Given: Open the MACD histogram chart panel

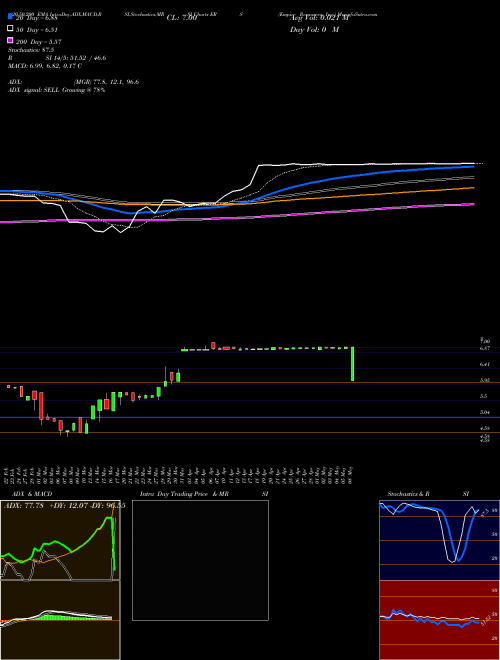Looking at the screenshot, I should 60,620.
